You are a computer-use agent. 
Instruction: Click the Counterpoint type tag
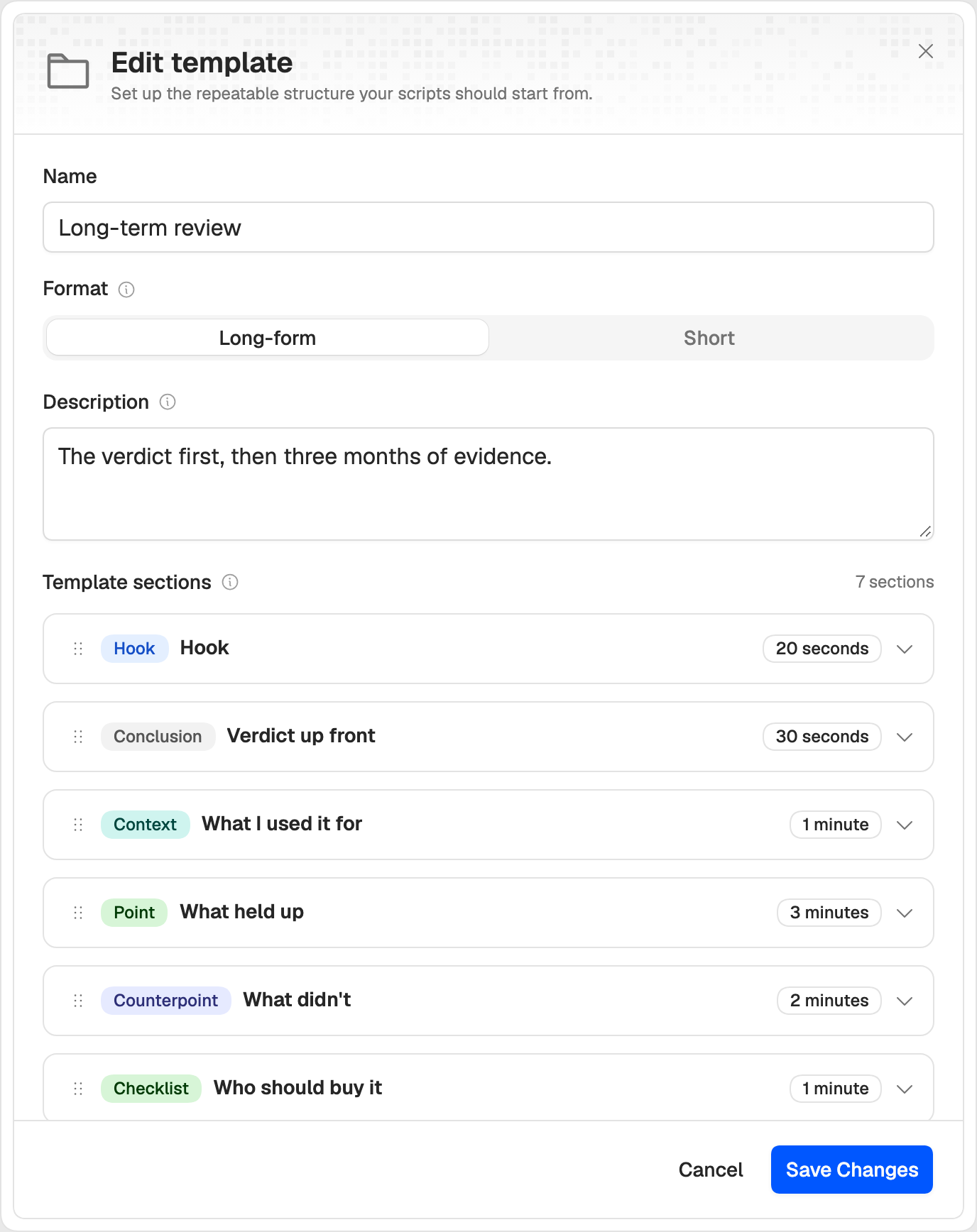165,1001
